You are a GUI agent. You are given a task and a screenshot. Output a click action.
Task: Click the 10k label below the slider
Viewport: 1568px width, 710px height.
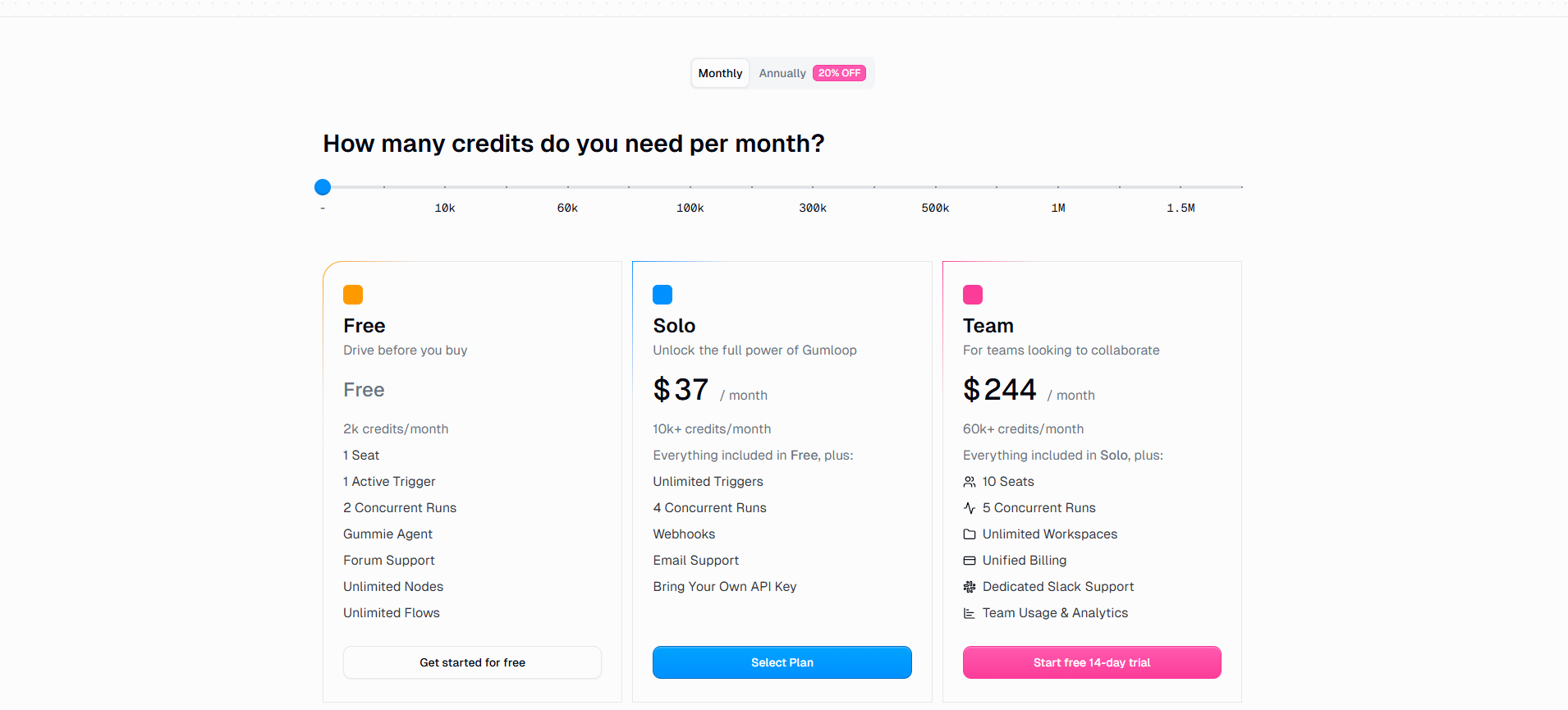click(444, 208)
